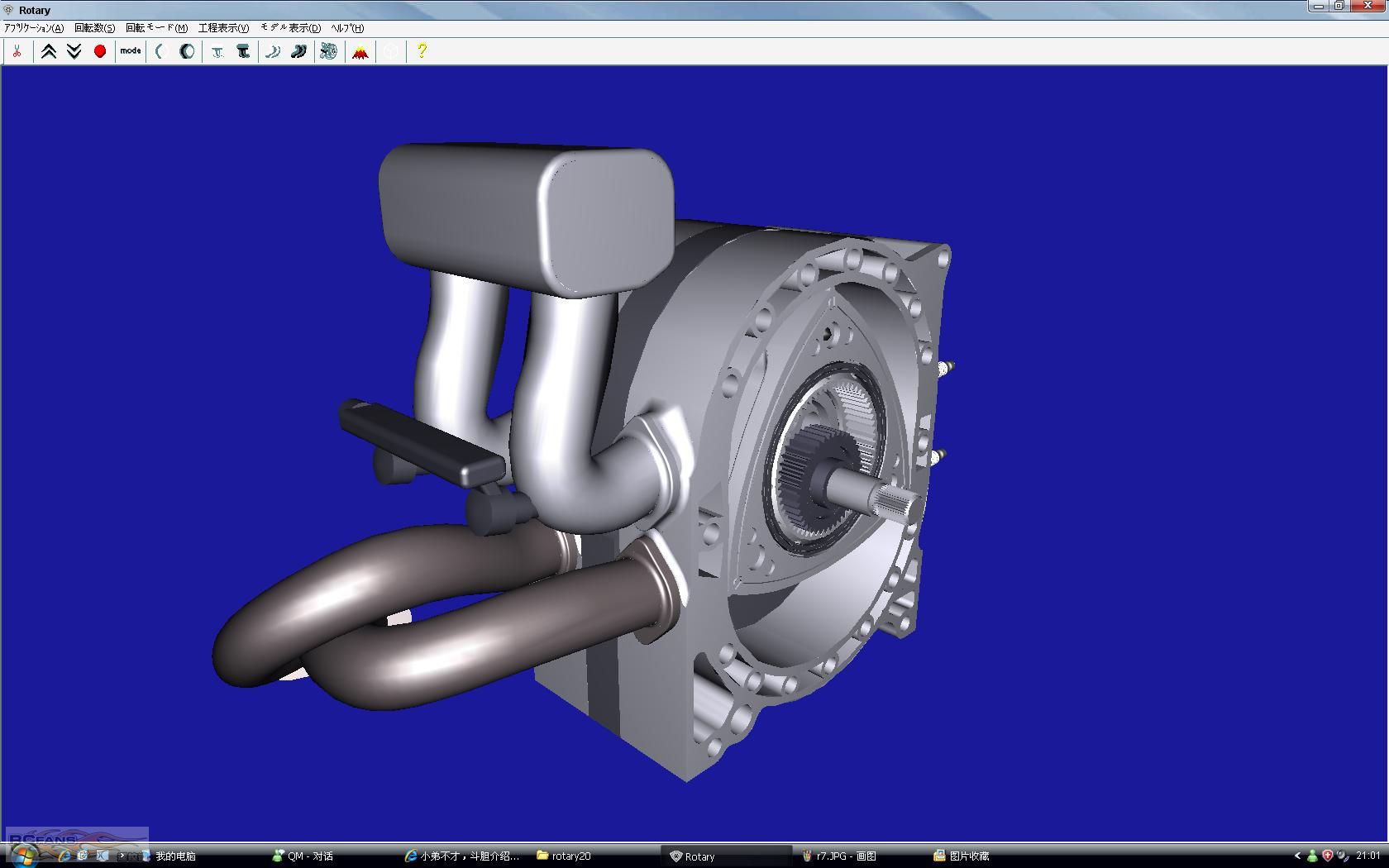Open the アプリケーション(A) menu

pos(34,28)
